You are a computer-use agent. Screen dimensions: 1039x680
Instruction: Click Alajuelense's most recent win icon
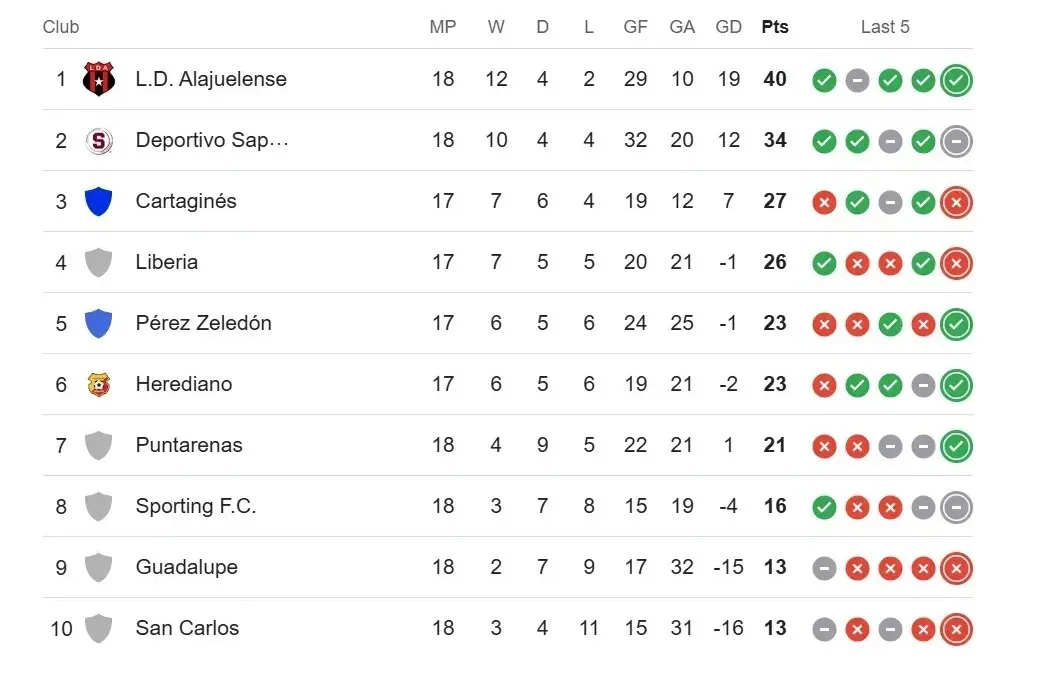click(x=956, y=80)
